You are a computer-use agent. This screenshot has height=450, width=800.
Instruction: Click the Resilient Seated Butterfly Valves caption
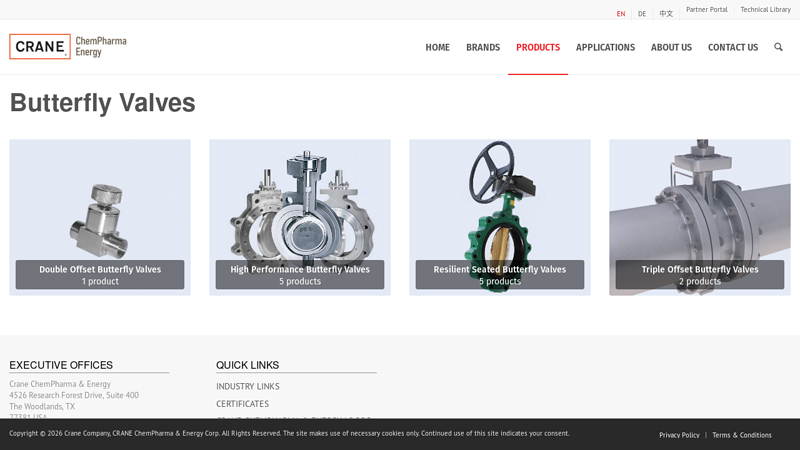click(x=500, y=274)
